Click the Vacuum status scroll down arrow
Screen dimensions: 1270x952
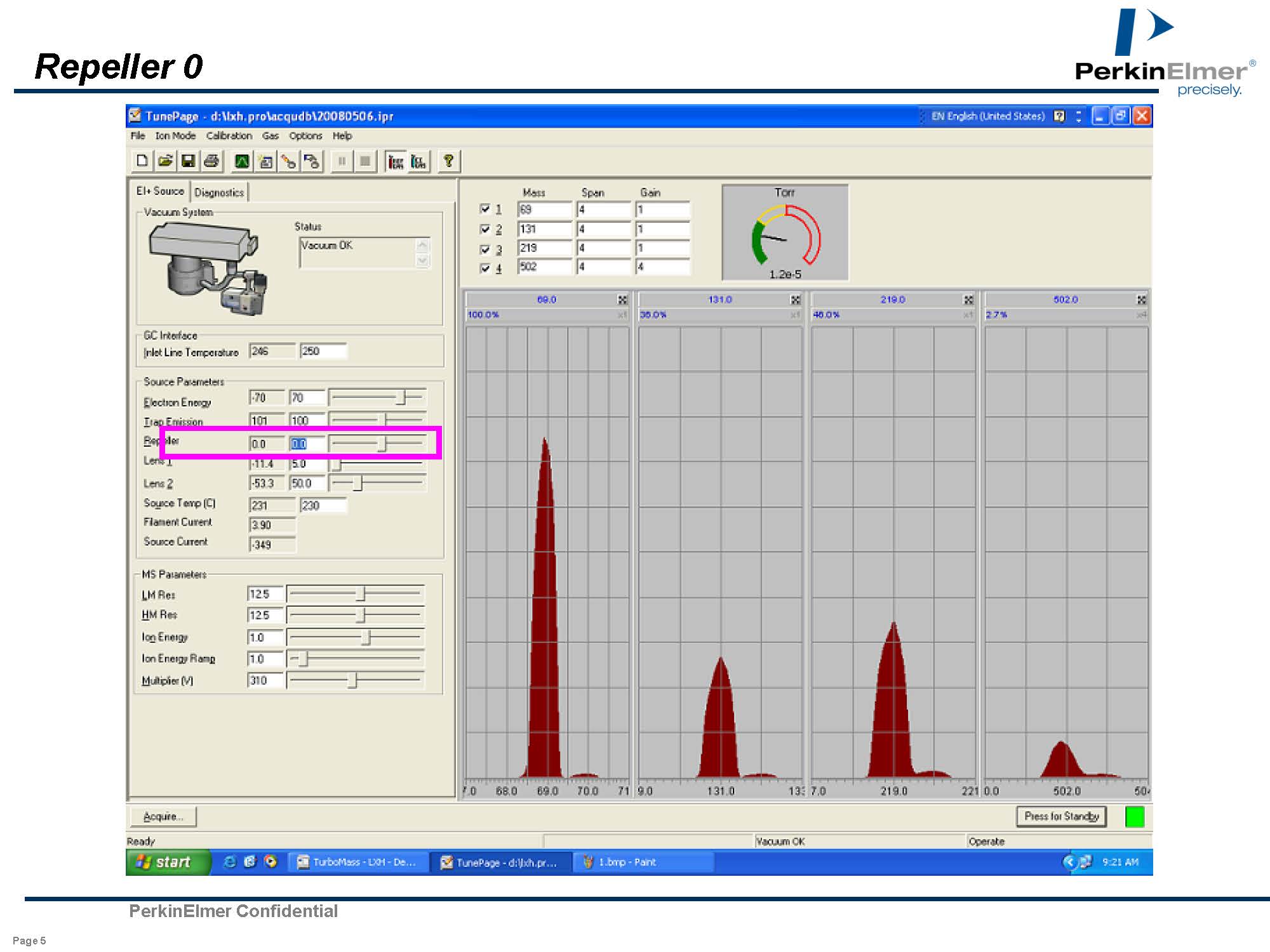pyautogui.click(x=423, y=260)
